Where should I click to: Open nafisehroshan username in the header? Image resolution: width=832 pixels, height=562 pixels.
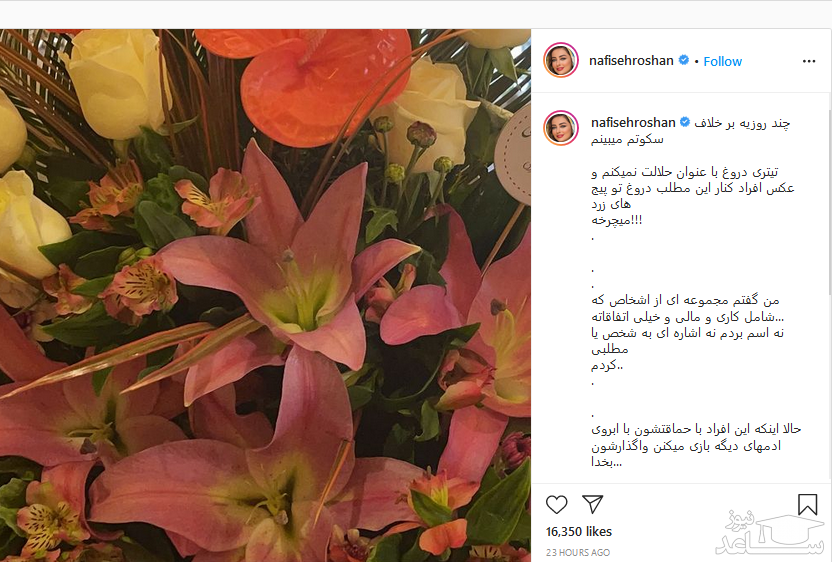(x=631, y=60)
